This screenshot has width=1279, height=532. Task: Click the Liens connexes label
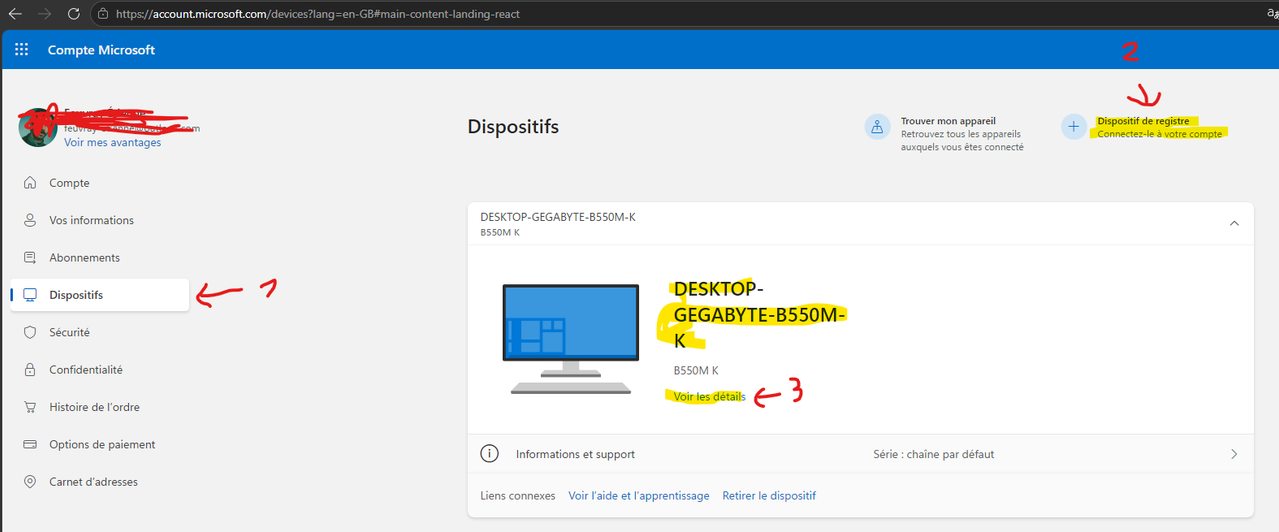click(518, 496)
